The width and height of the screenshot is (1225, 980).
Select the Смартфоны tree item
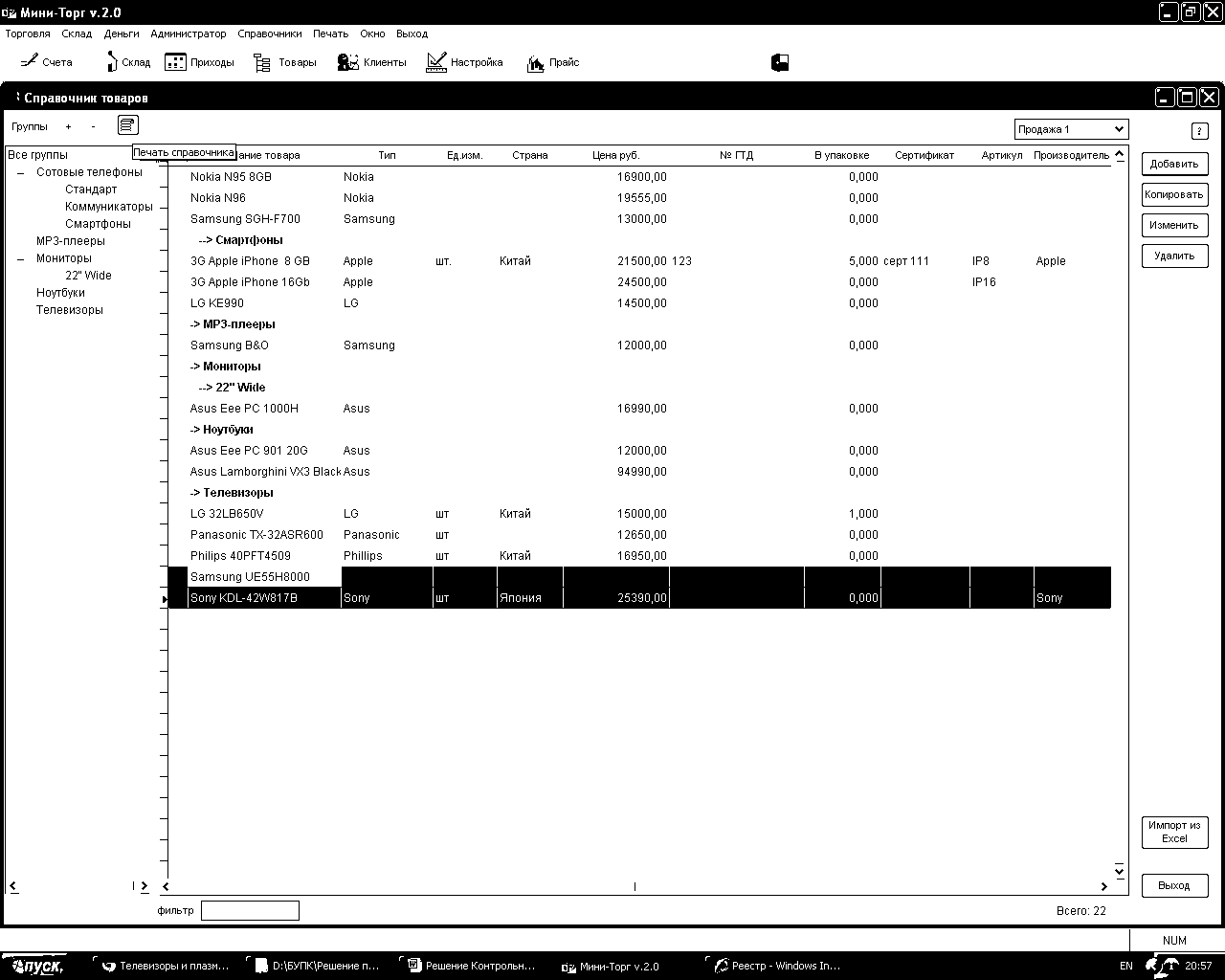[98, 224]
